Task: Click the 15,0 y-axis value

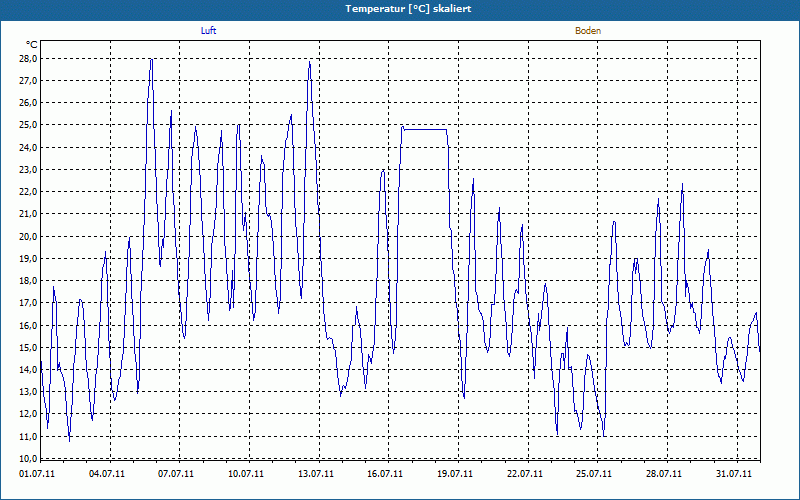Action: coord(28,347)
